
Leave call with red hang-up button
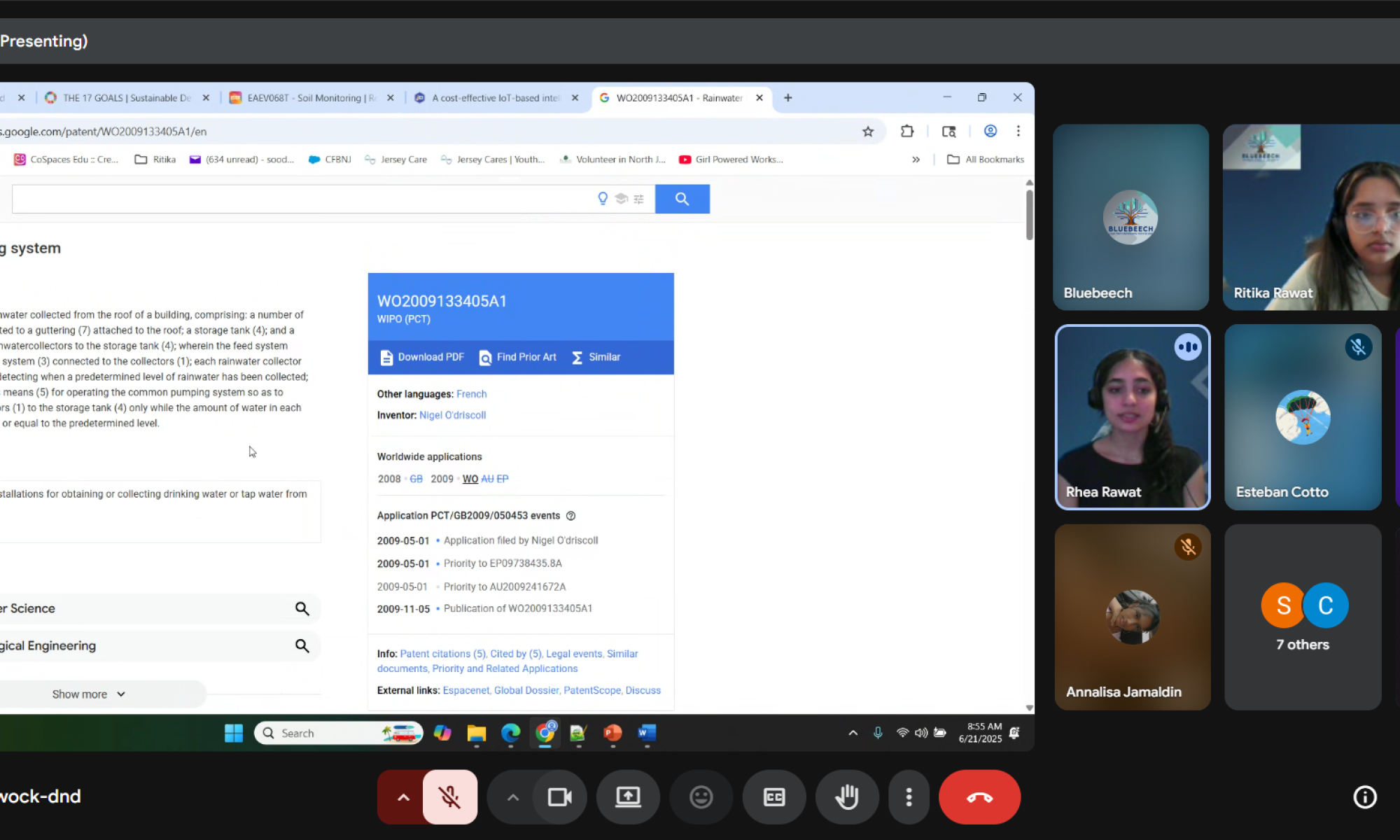(x=979, y=797)
